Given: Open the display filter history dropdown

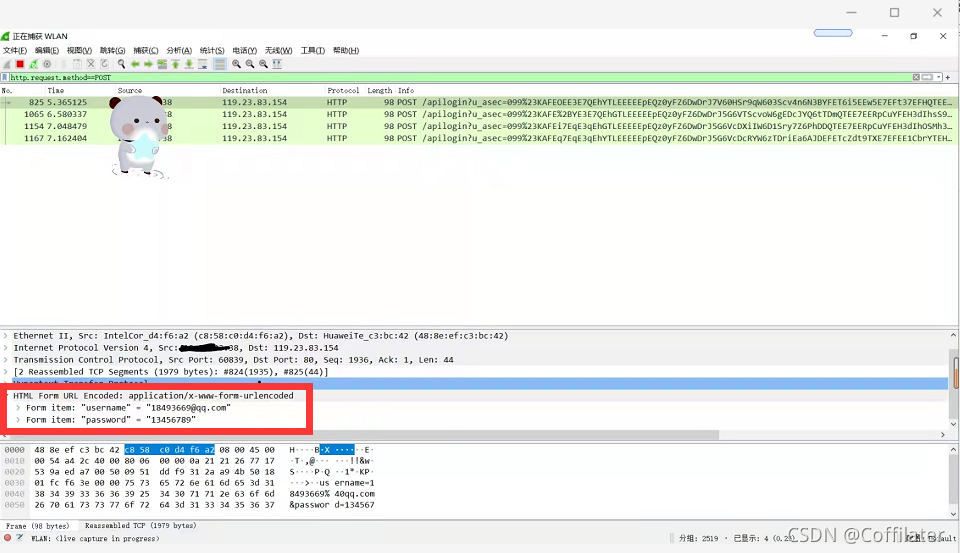Looking at the screenshot, I should point(939,77).
